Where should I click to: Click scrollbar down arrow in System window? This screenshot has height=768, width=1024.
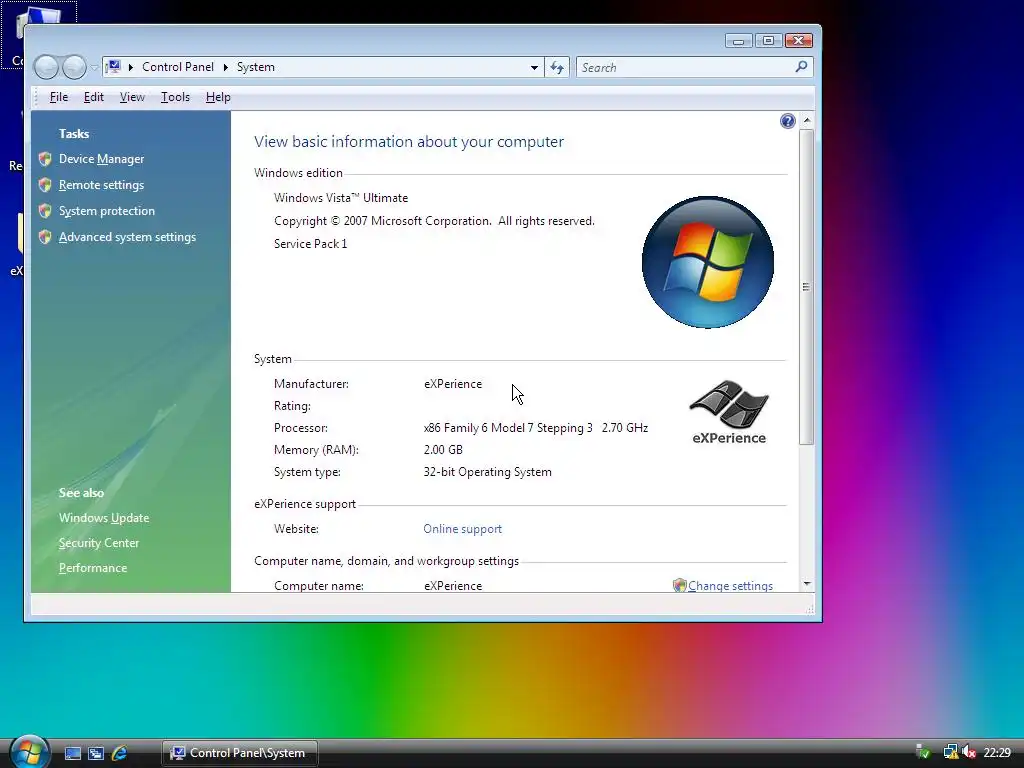point(807,584)
